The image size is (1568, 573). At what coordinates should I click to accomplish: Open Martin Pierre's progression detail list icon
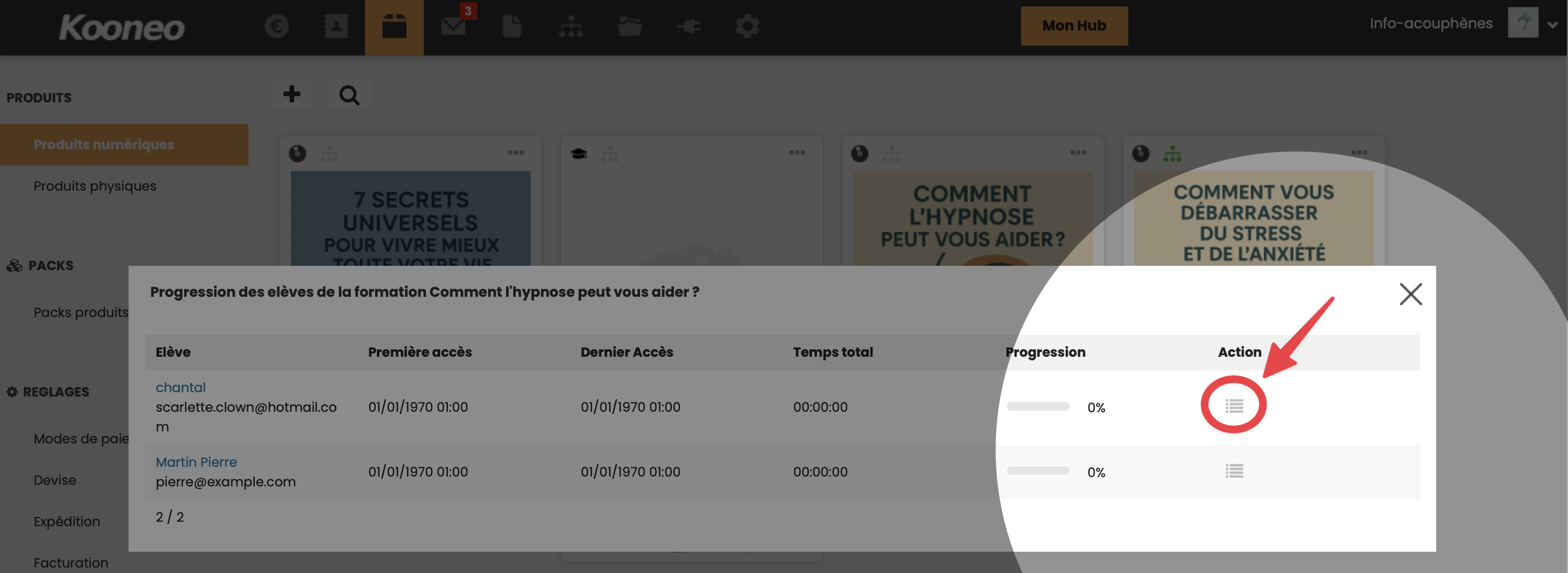coord(1234,471)
